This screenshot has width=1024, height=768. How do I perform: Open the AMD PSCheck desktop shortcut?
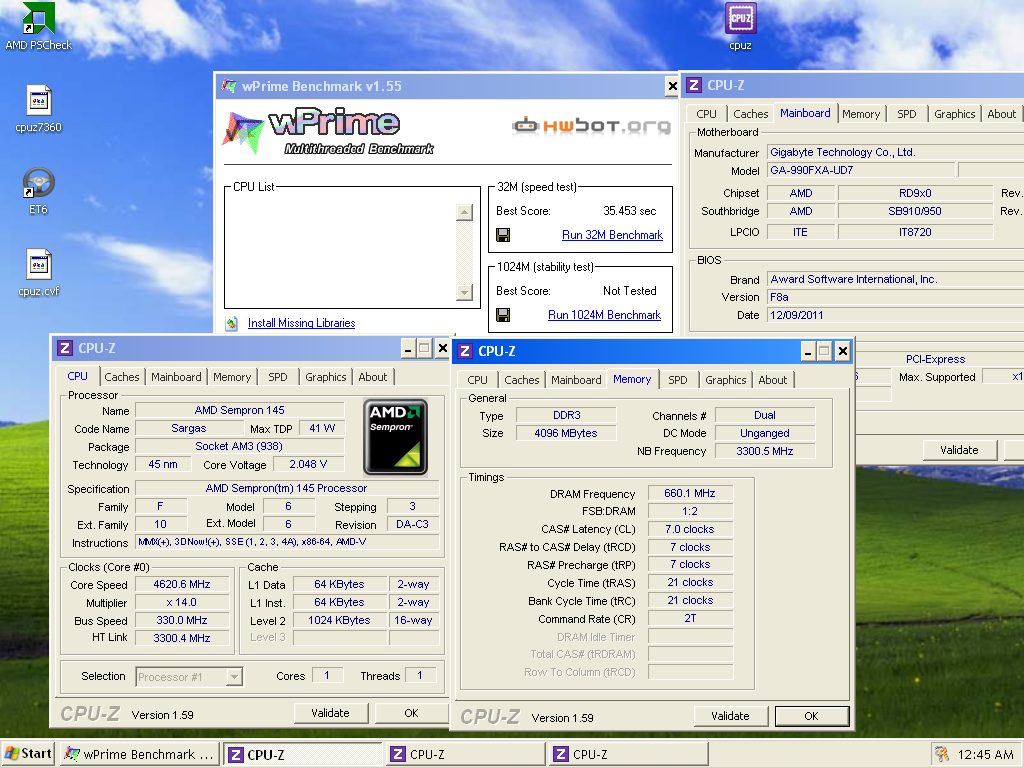(x=38, y=26)
